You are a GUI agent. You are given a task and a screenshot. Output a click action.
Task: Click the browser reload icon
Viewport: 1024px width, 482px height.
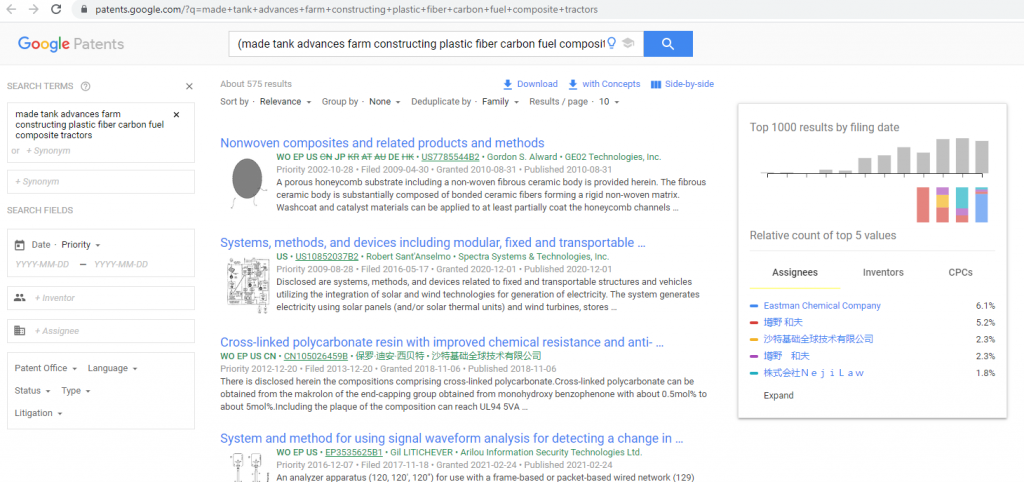point(56,9)
